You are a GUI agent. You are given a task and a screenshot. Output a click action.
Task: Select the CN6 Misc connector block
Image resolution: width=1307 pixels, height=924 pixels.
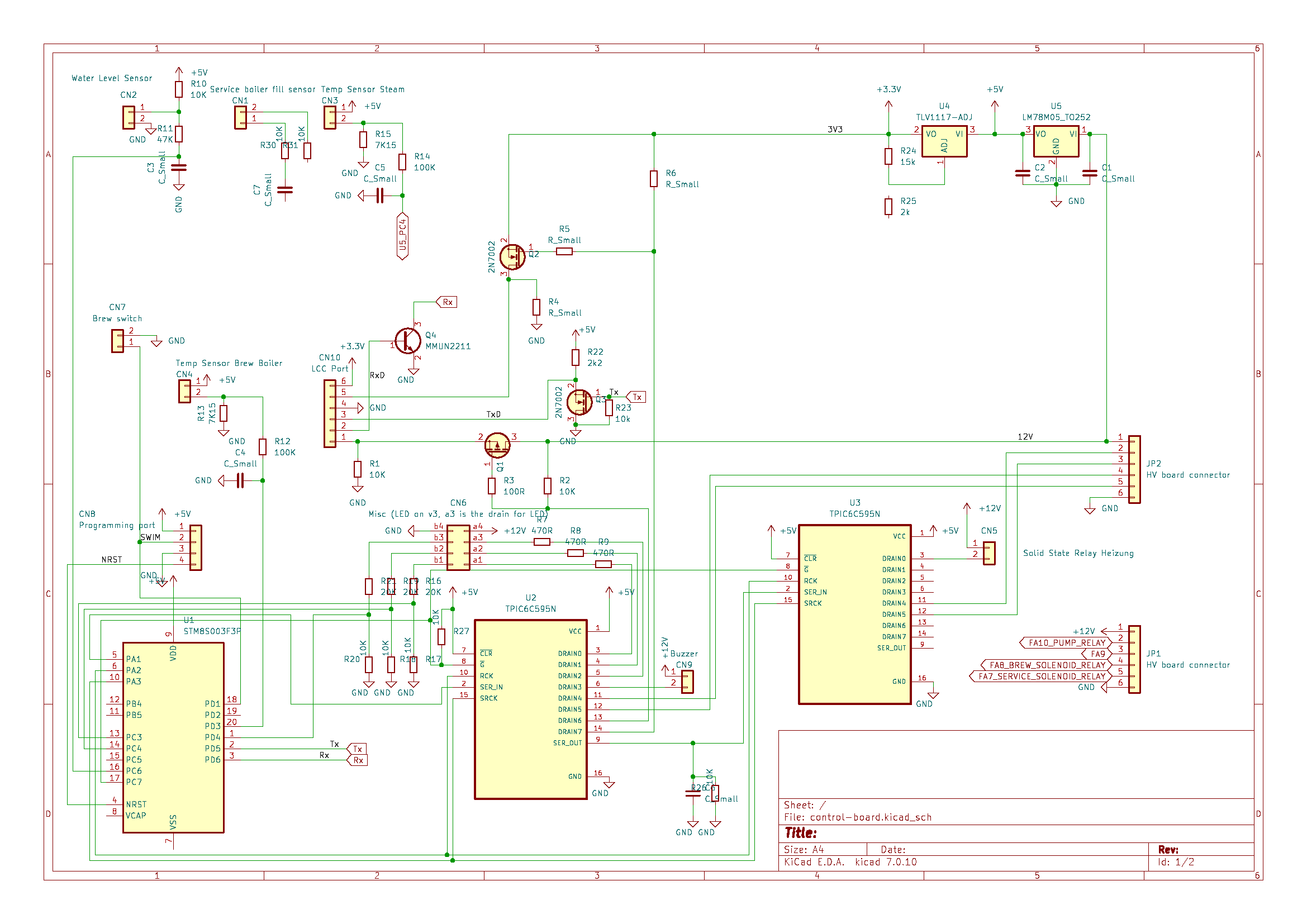coord(458,547)
